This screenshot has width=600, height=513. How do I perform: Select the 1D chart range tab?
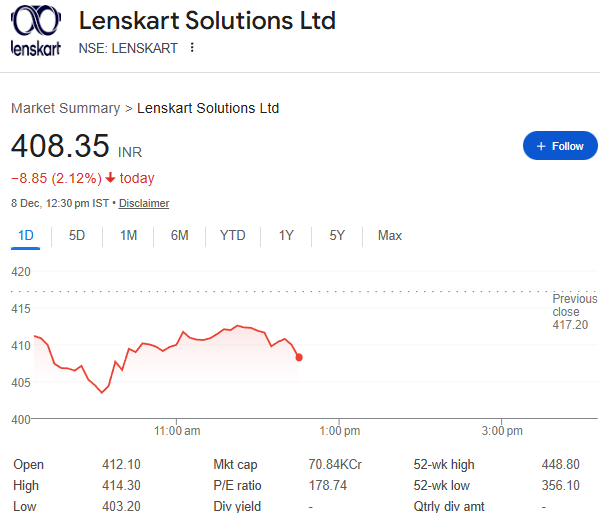tap(27, 236)
